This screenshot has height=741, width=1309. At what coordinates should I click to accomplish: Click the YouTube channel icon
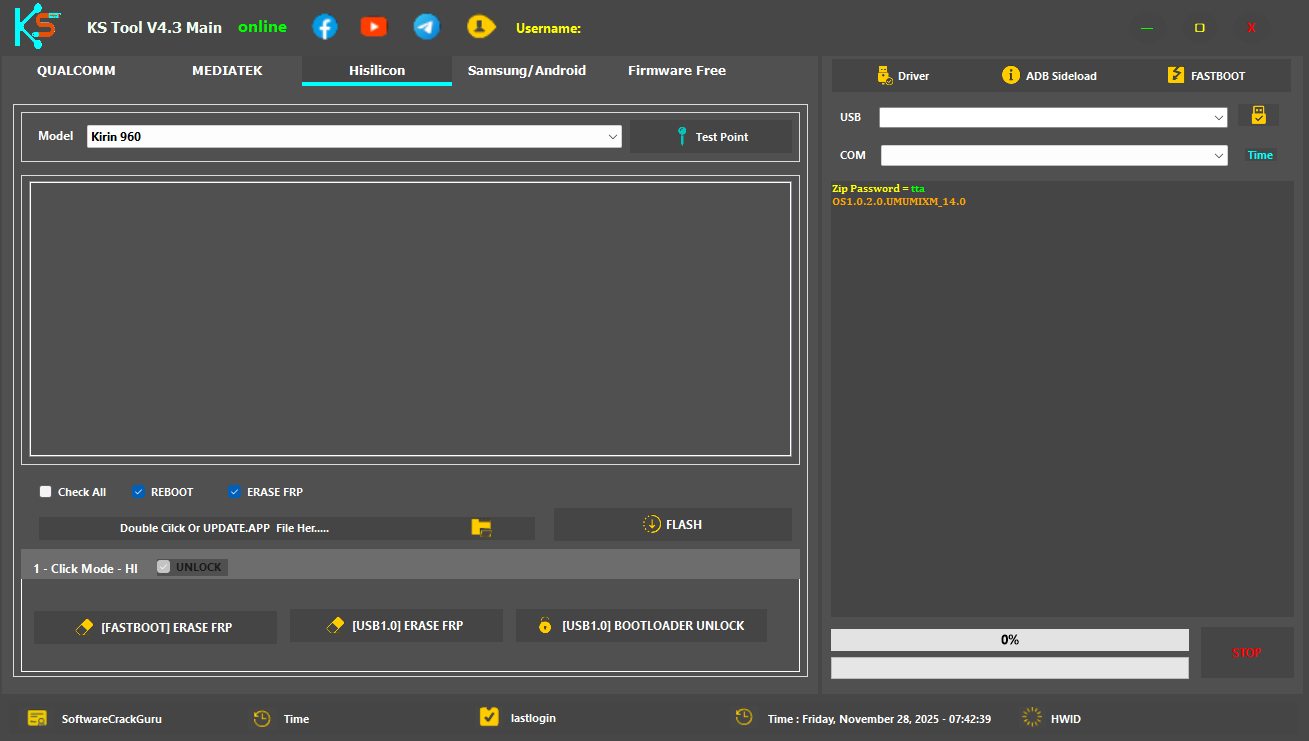[373, 26]
